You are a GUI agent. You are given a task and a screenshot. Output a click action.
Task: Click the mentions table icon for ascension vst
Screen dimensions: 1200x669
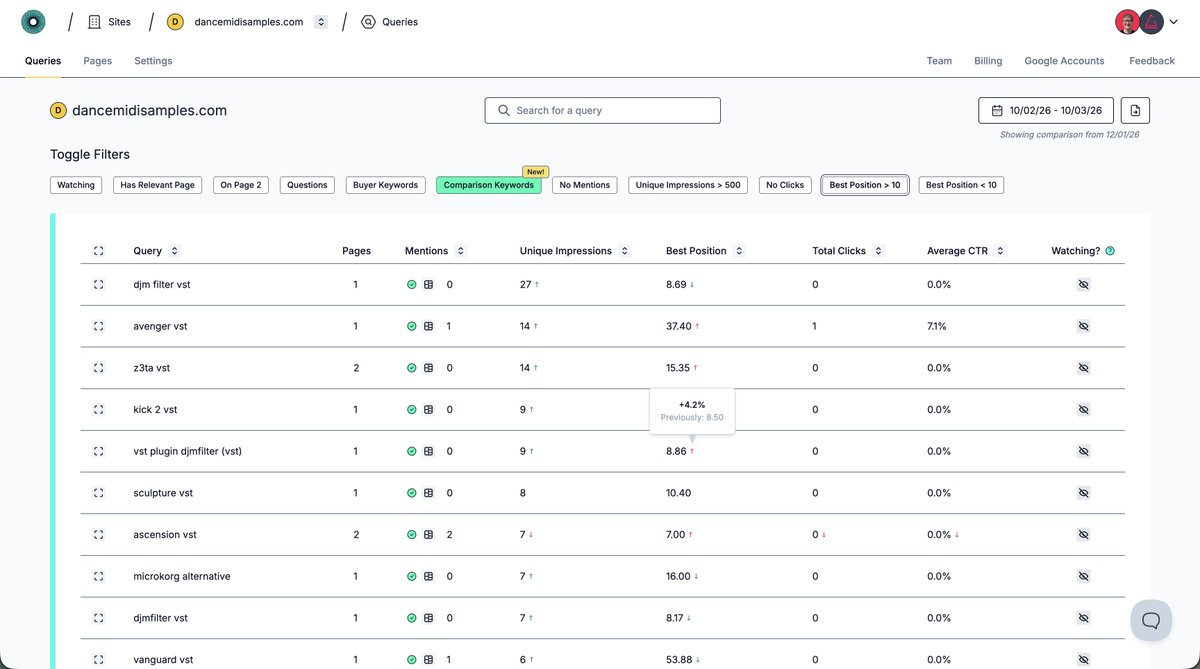click(428, 535)
